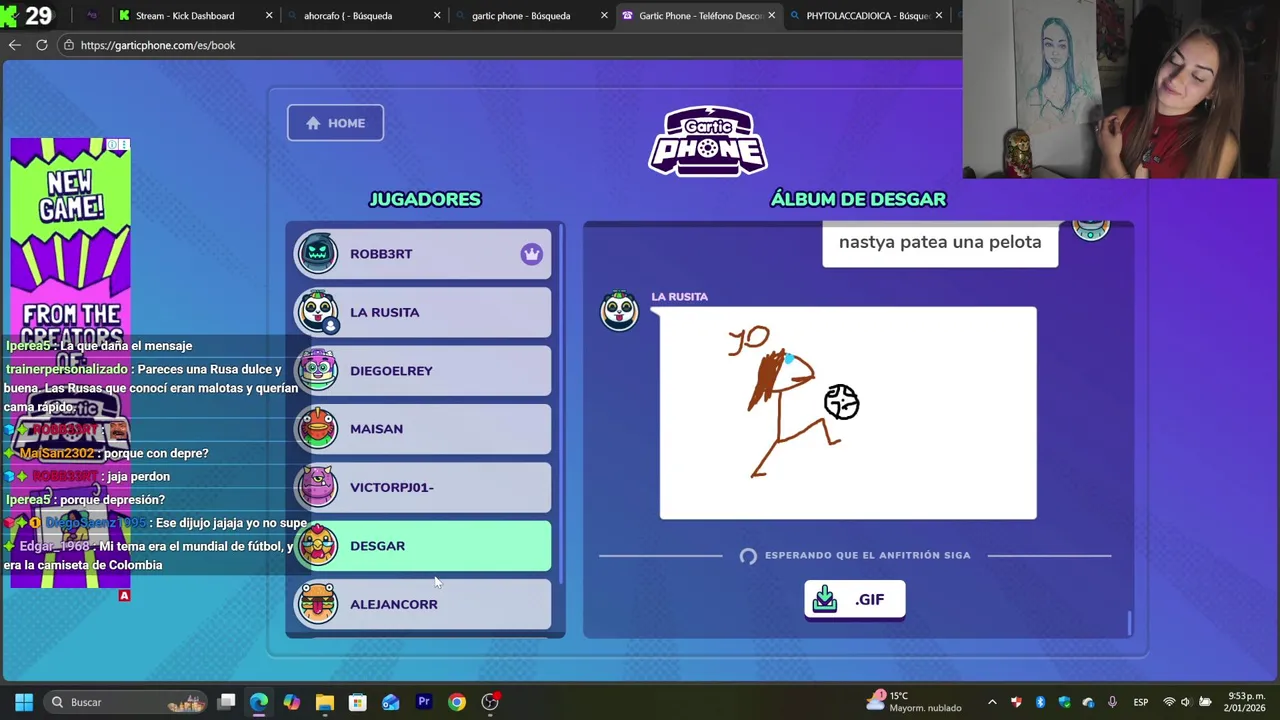Click DESGAR's avatar icon
Viewport: 1280px width, 720px height.
click(318, 545)
